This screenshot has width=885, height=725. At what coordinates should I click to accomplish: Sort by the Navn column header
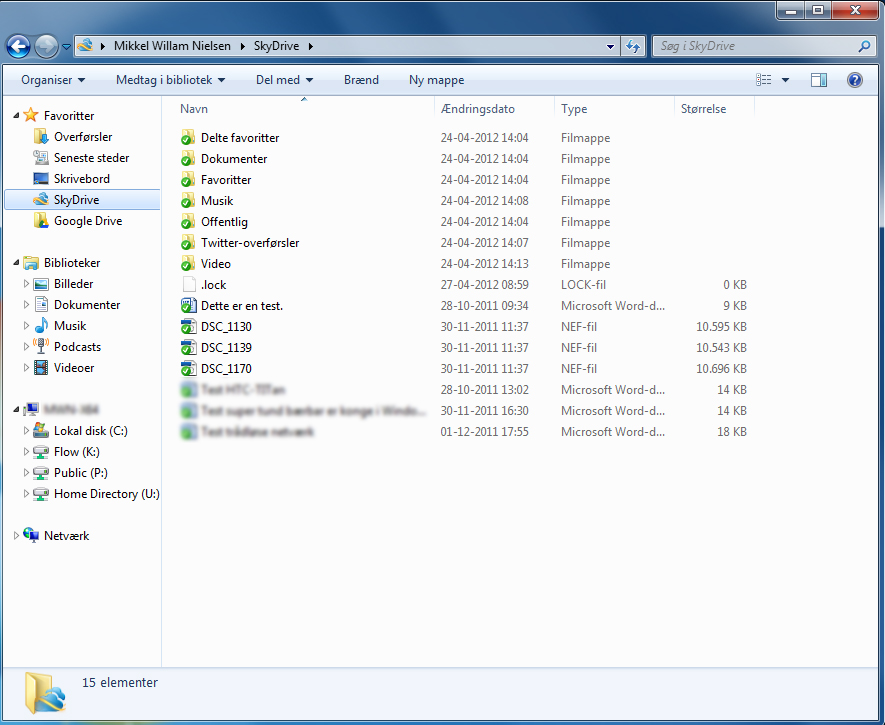[305, 109]
